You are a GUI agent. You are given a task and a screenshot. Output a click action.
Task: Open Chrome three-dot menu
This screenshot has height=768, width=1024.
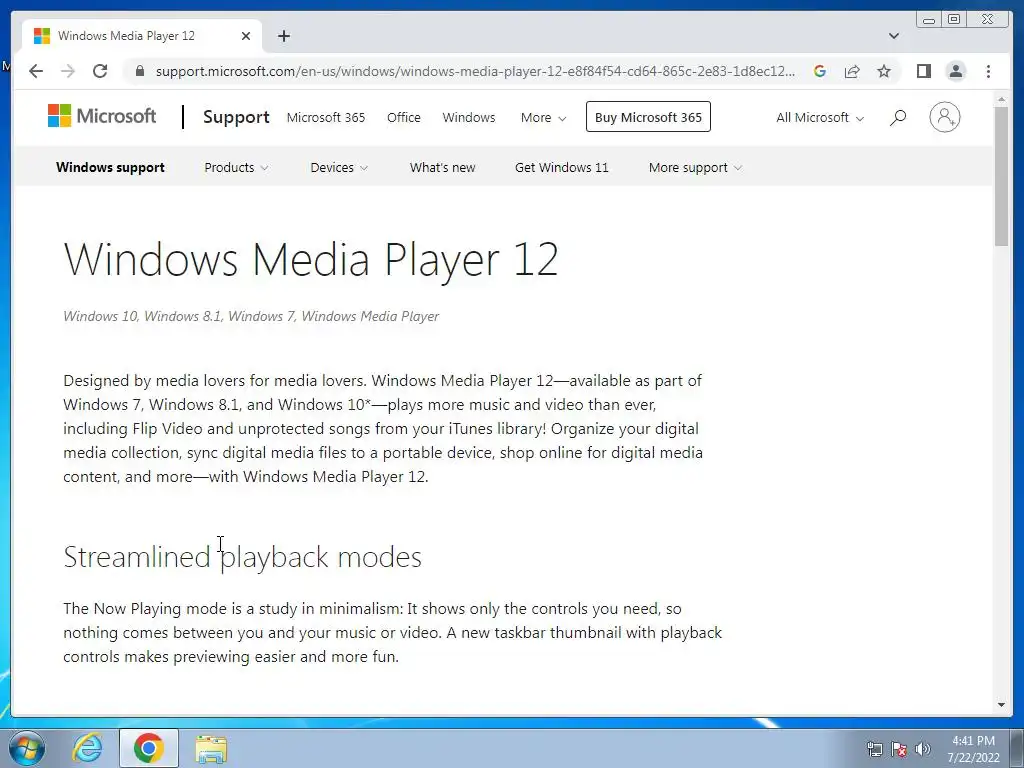[x=988, y=71]
